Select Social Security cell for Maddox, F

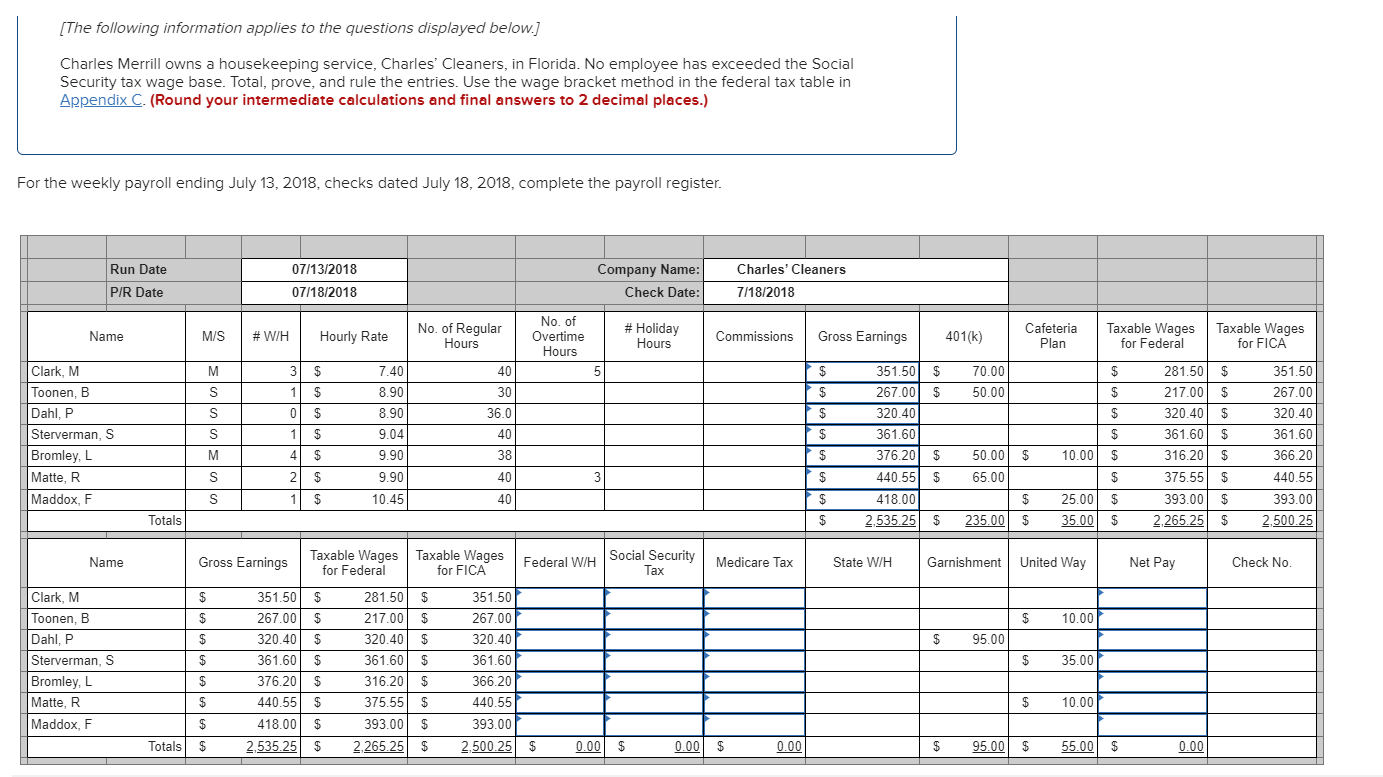pos(652,723)
